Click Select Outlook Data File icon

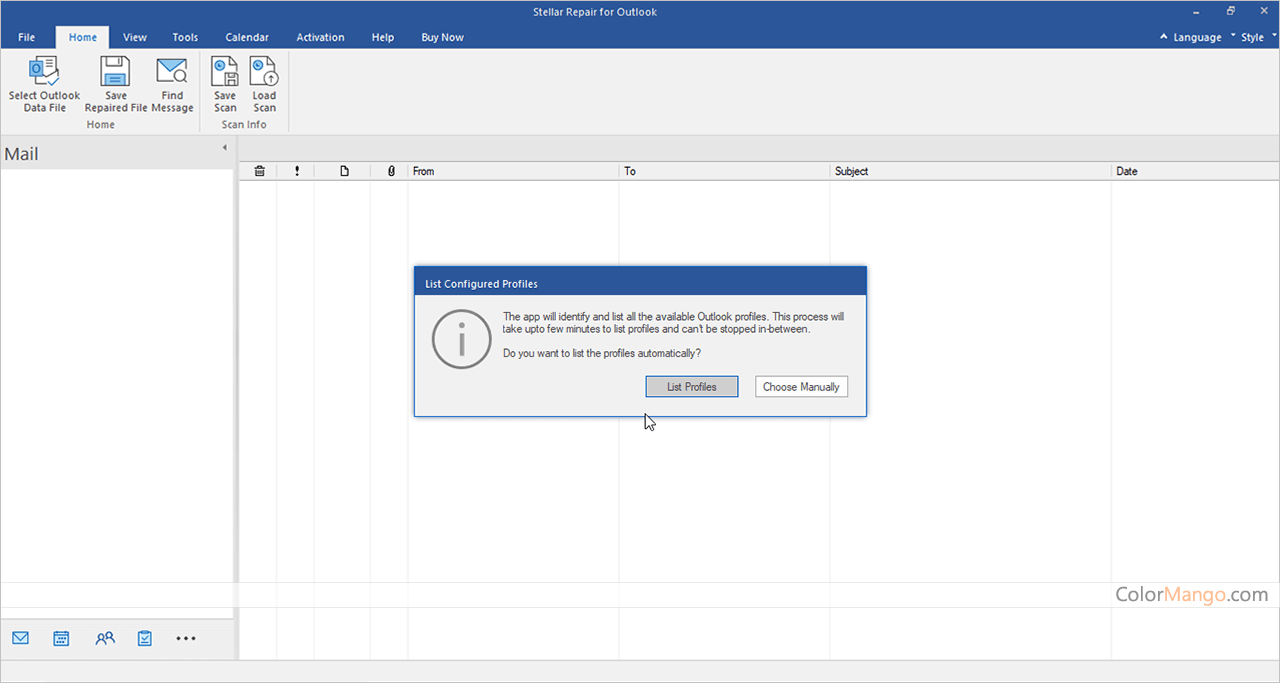(44, 72)
